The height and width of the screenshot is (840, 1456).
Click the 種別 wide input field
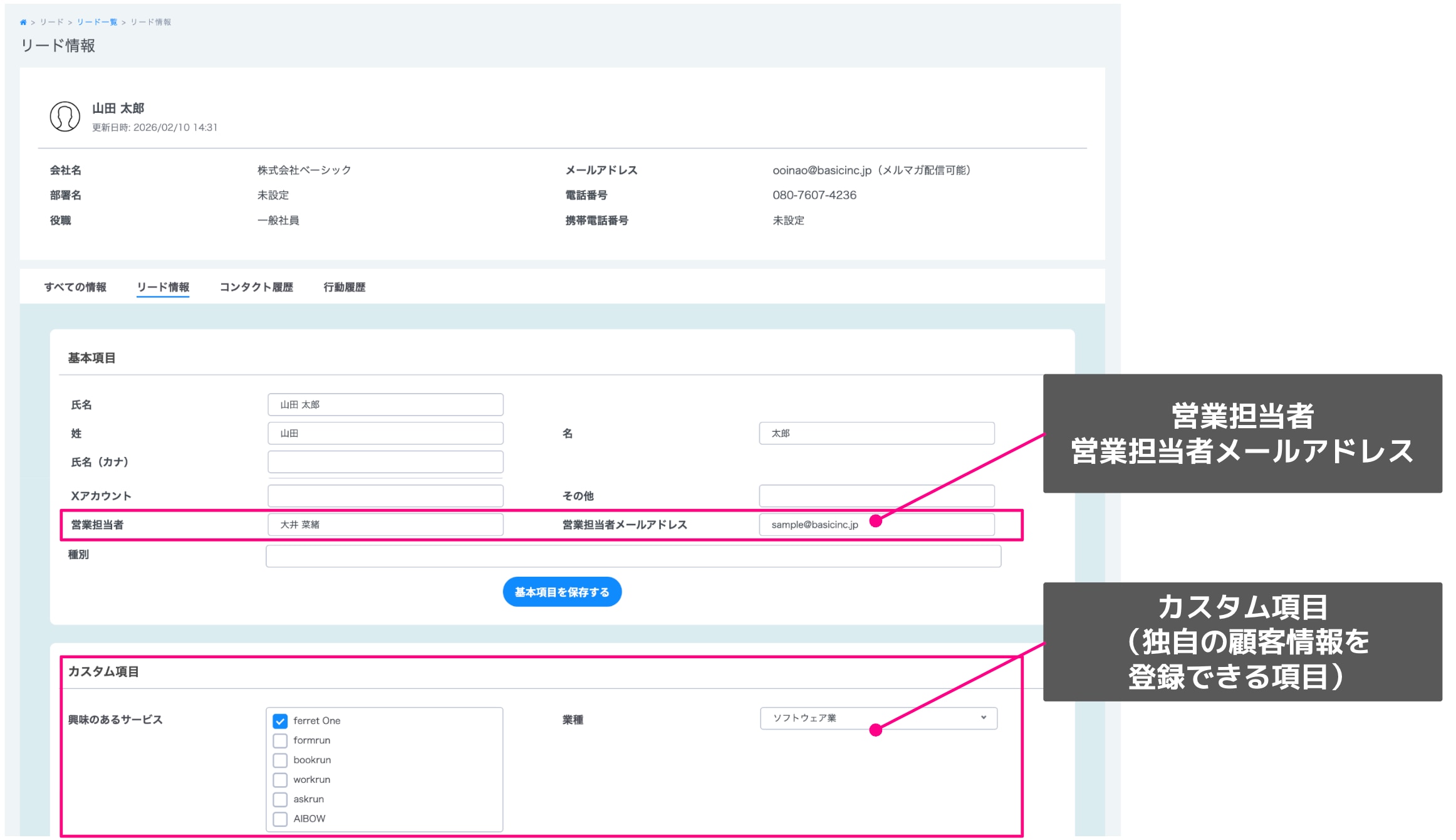pos(633,556)
